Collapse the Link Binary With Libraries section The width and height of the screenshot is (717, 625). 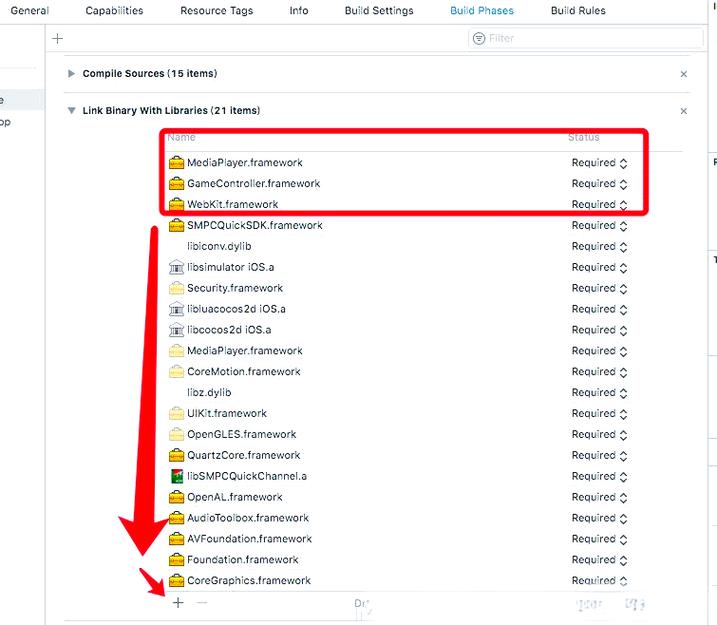[71, 111]
